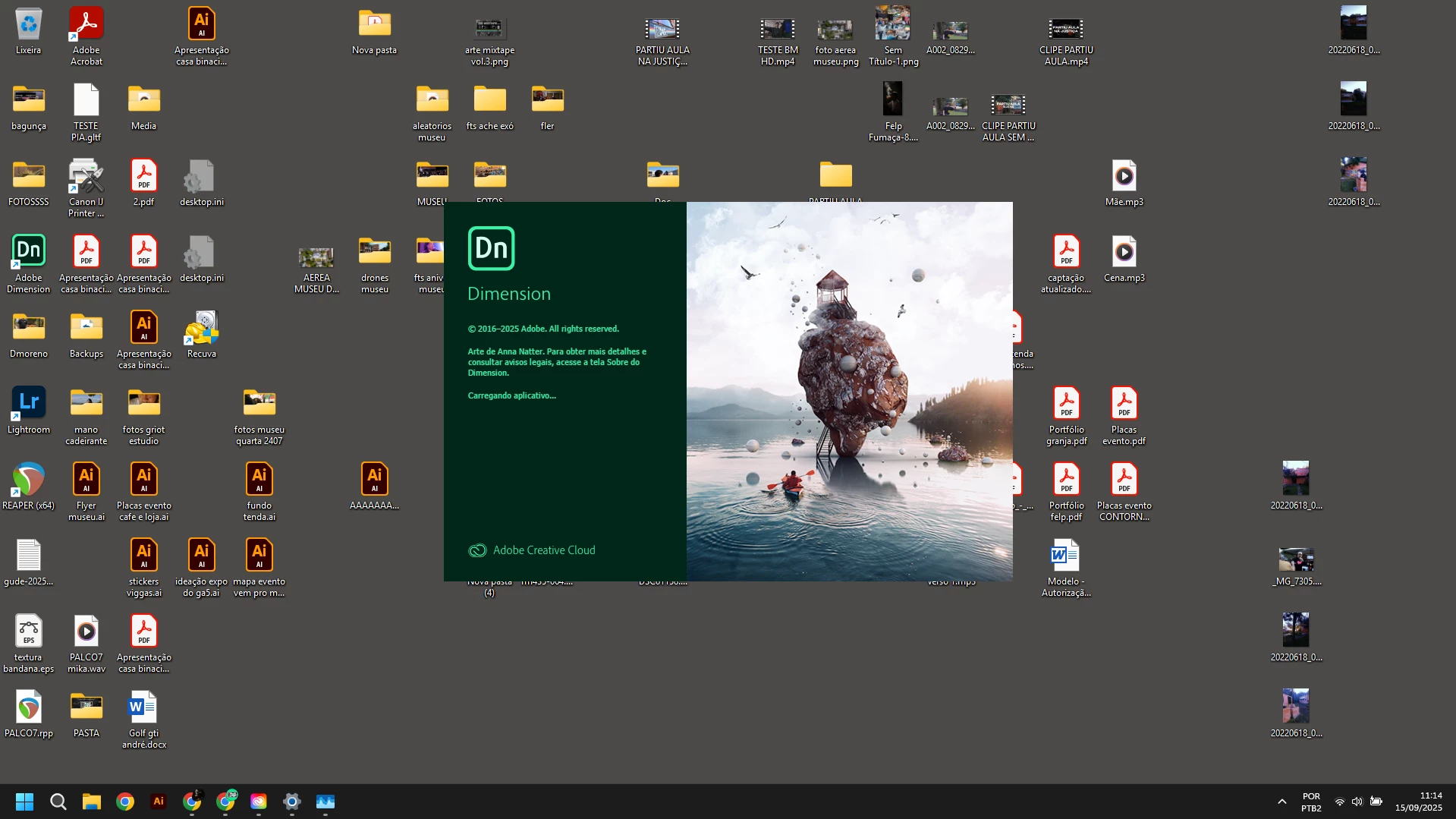Open File Explorer from the taskbar
Image resolution: width=1456 pixels, height=819 pixels.
92,802
